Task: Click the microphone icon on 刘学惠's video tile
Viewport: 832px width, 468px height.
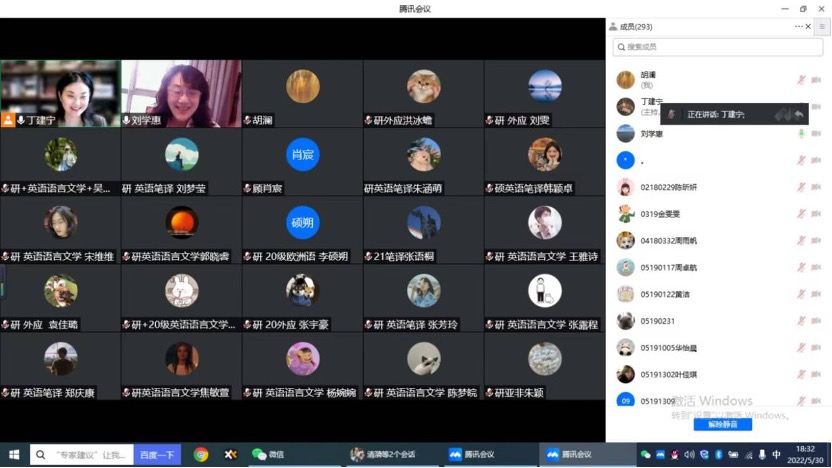Action: click(x=127, y=120)
